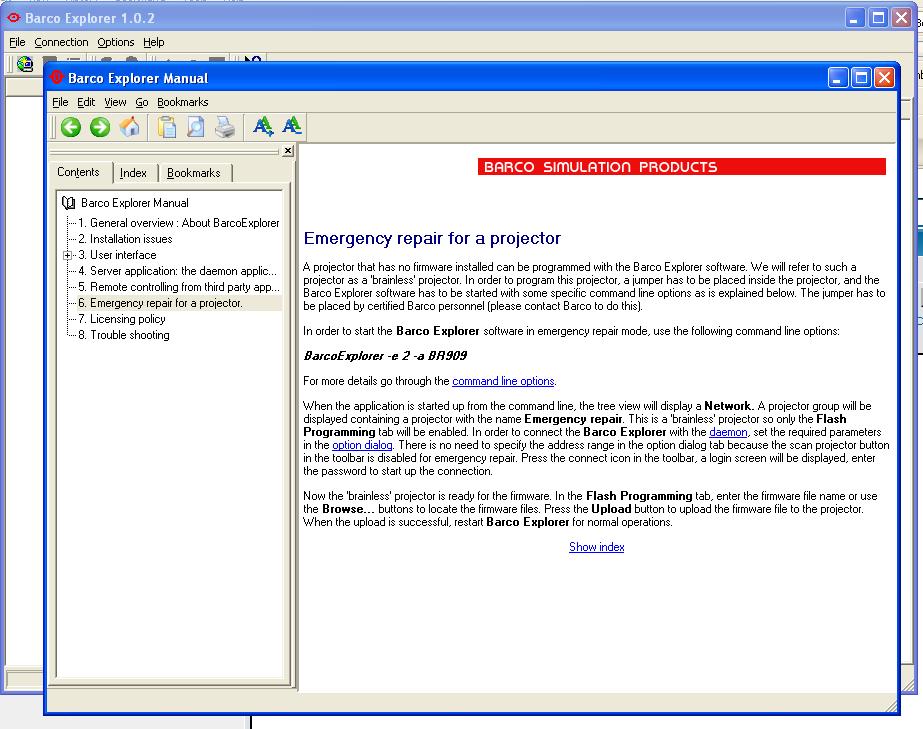Click the Print icon in manual toolbar

pyautogui.click(x=225, y=127)
